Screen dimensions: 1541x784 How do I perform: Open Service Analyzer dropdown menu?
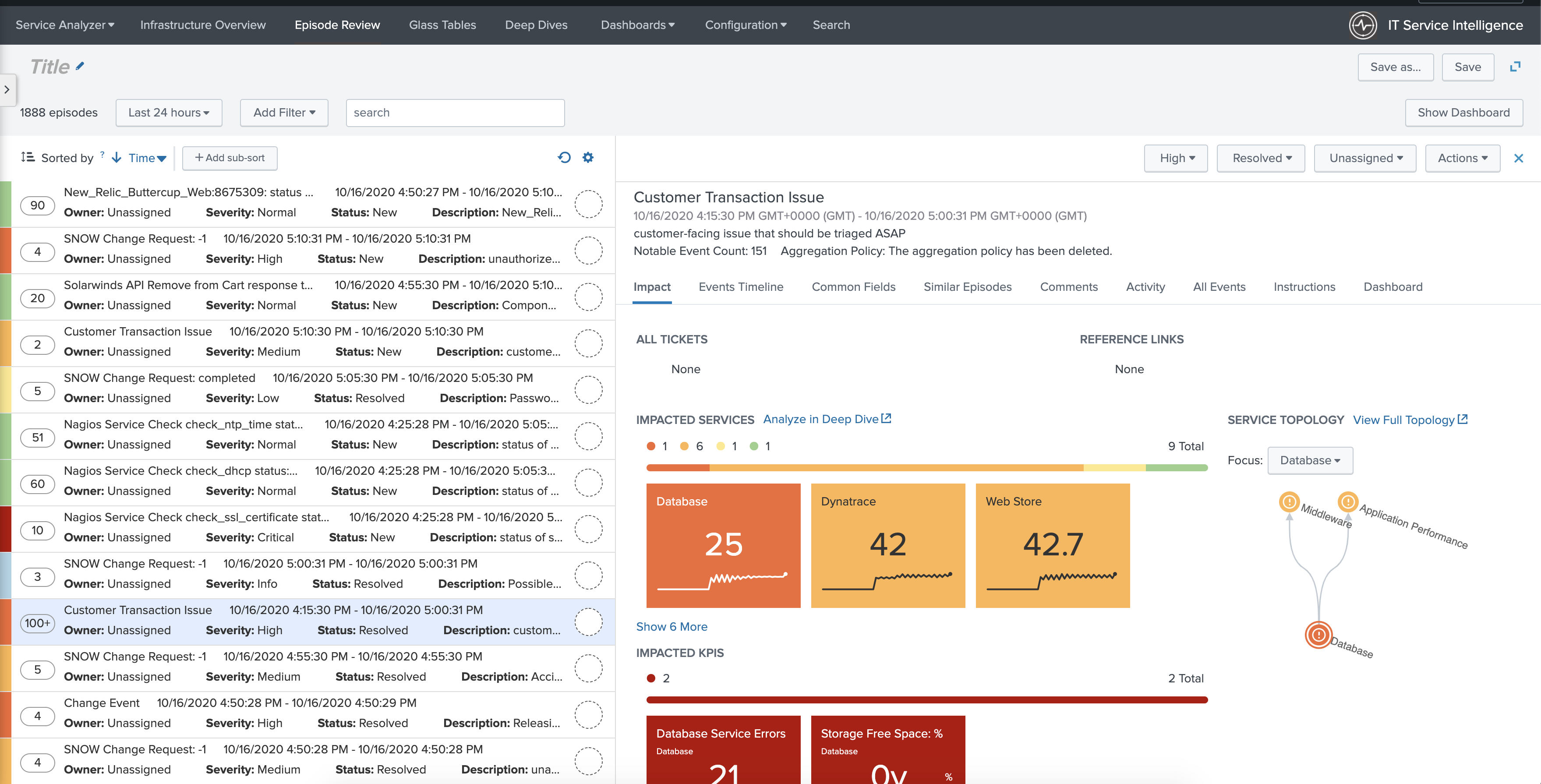coord(64,25)
